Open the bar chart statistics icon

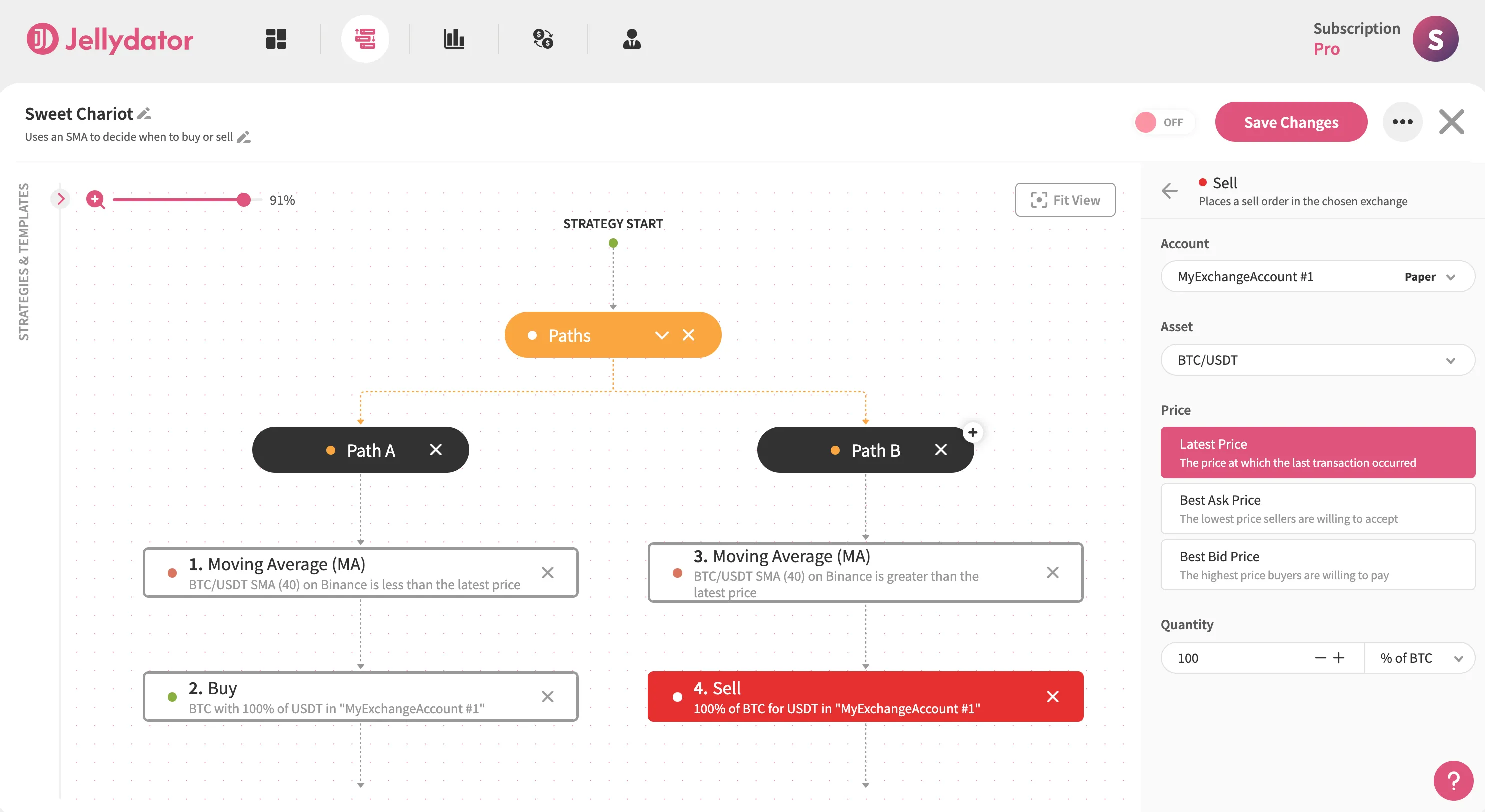pos(455,38)
